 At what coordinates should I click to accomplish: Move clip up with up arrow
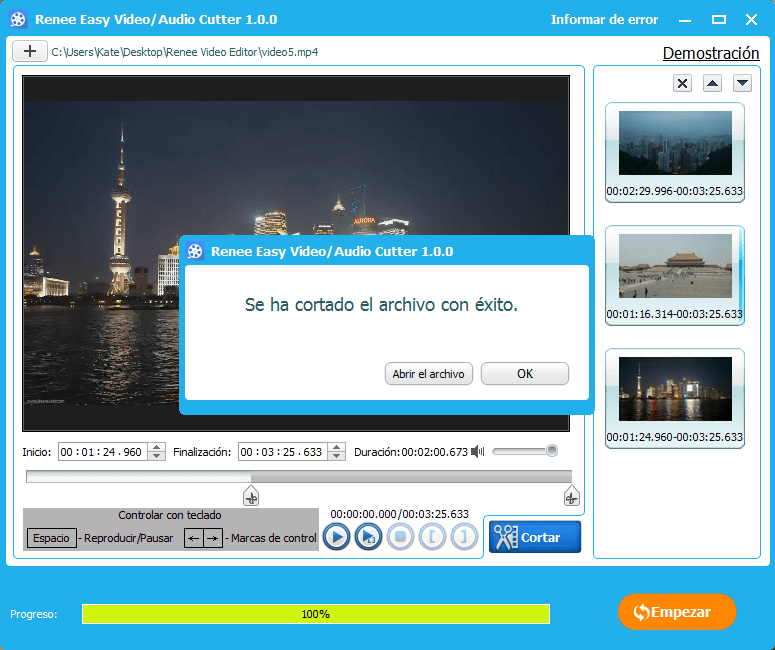point(712,83)
